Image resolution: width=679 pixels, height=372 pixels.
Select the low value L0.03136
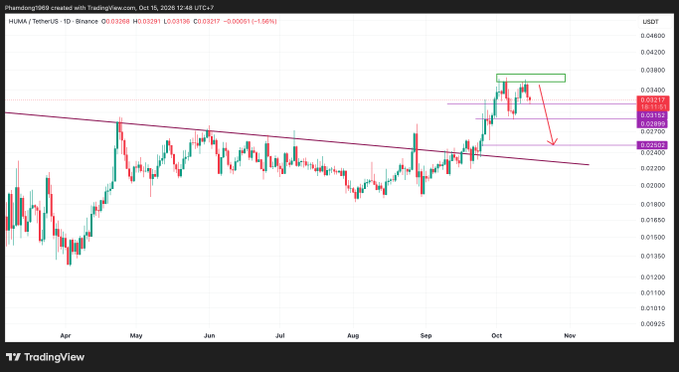177,21
